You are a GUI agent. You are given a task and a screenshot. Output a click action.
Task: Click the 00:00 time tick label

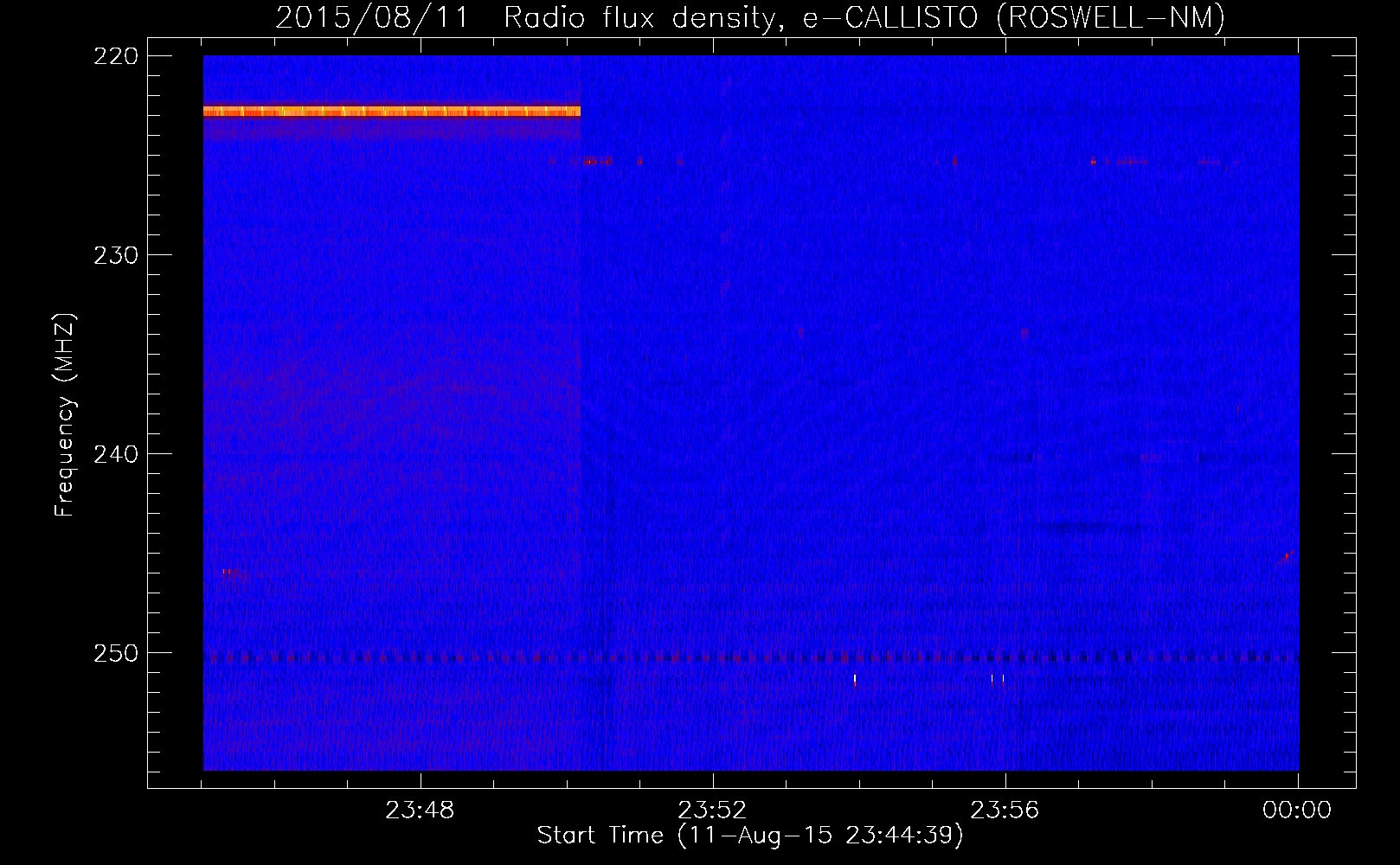click(x=1297, y=811)
